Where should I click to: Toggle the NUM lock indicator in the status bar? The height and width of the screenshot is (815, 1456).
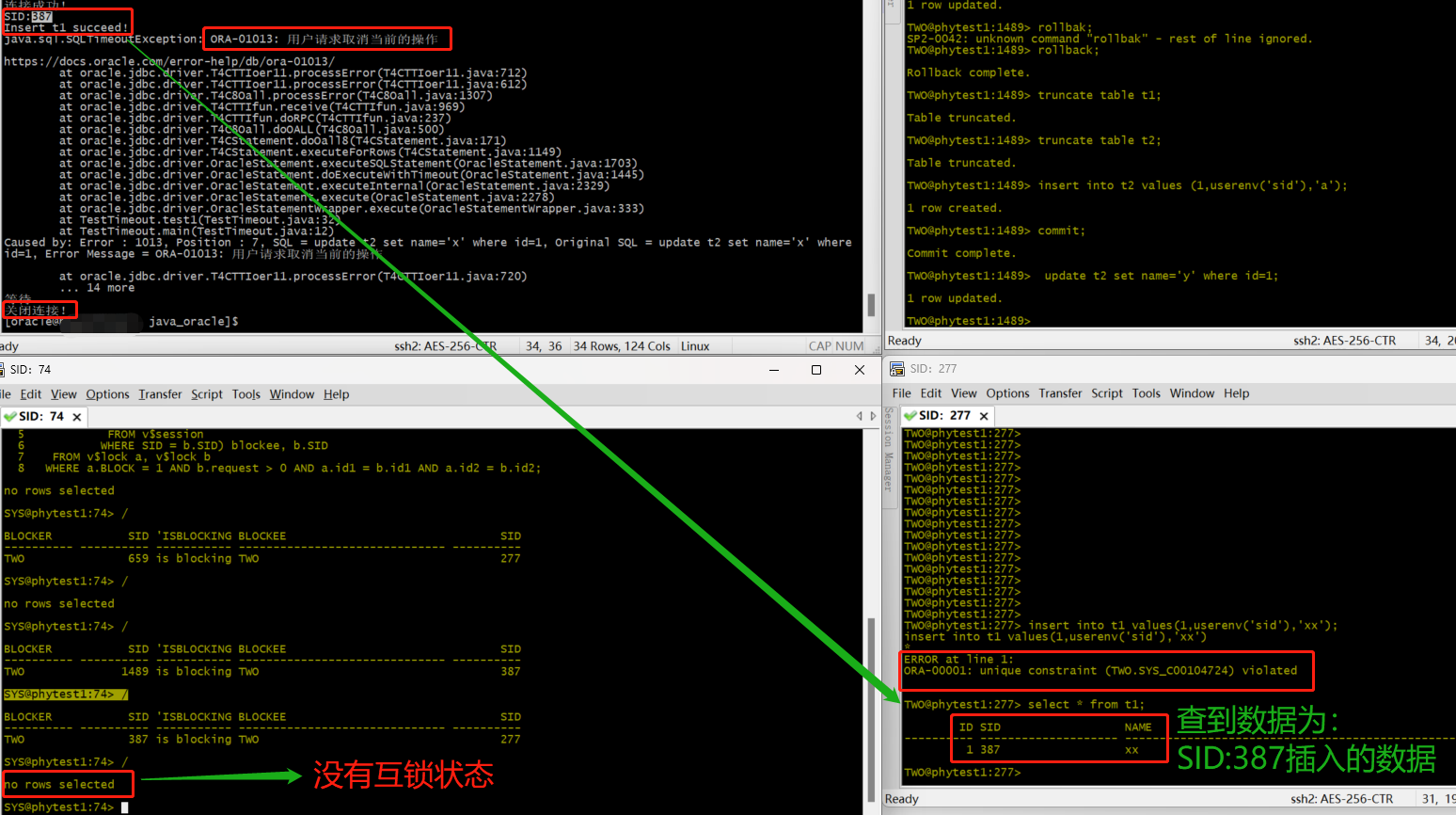pyautogui.click(x=849, y=345)
